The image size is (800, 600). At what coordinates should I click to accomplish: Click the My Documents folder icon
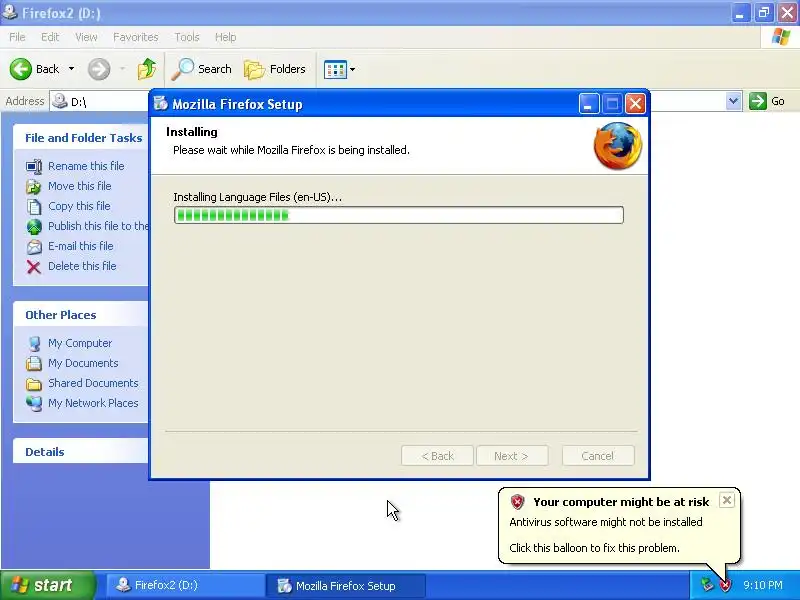coord(34,363)
